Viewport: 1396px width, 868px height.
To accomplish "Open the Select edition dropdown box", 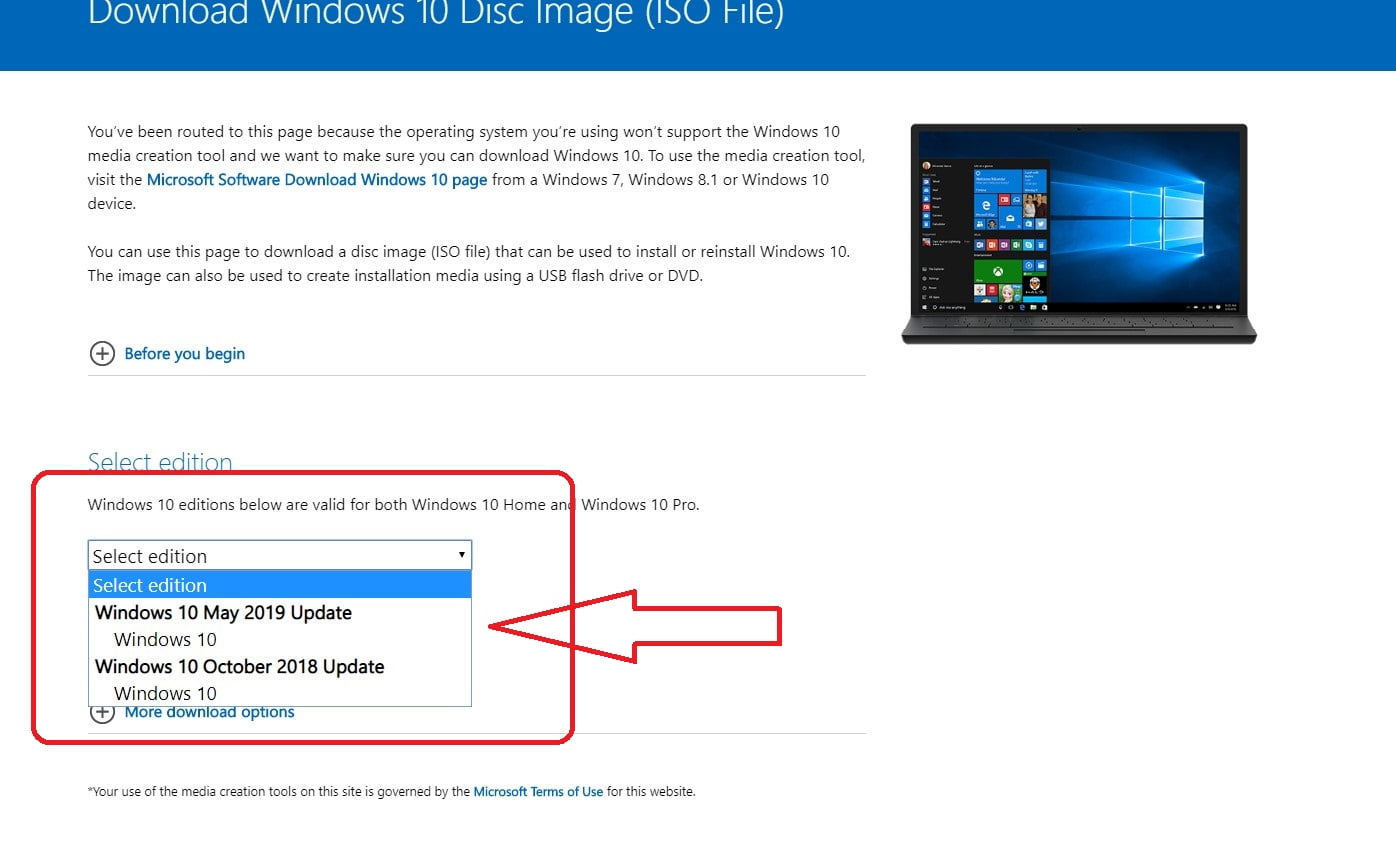I will (x=280, y=556).
